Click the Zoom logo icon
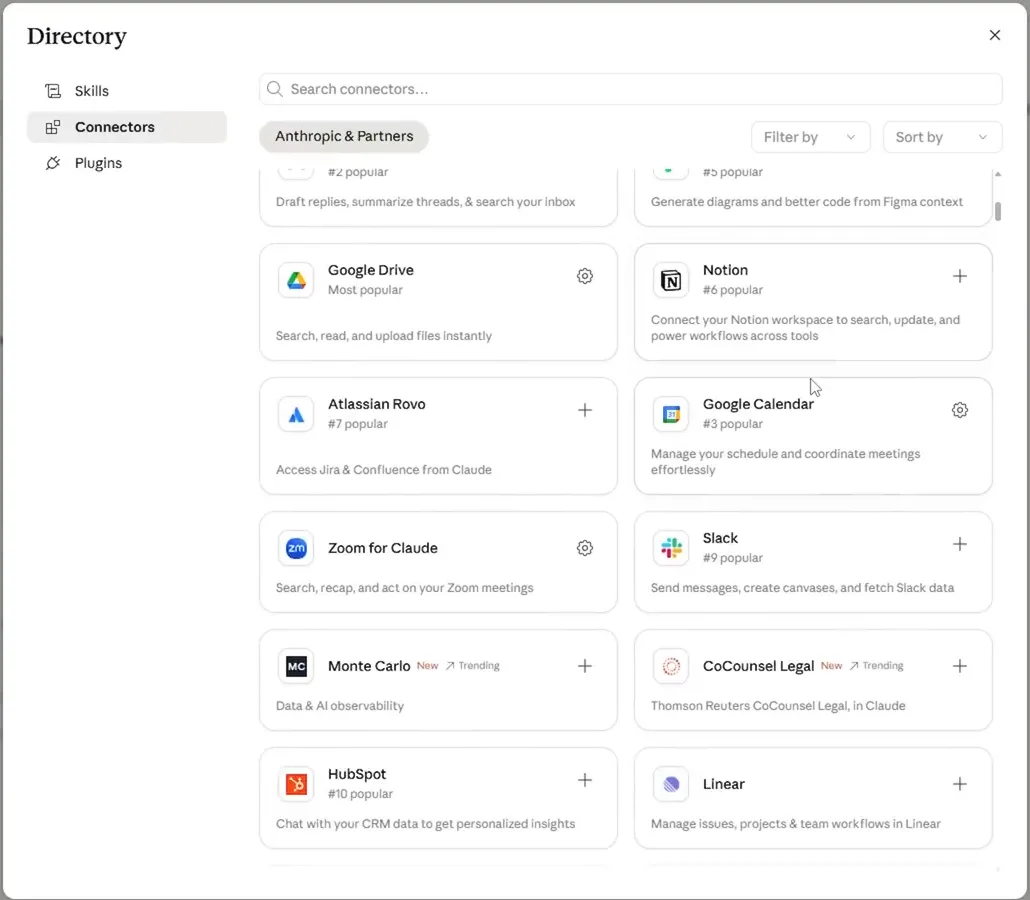Image resolution: width=1030 pixels, height=900 pixels. pyautogui.click(x=296, y=548)
